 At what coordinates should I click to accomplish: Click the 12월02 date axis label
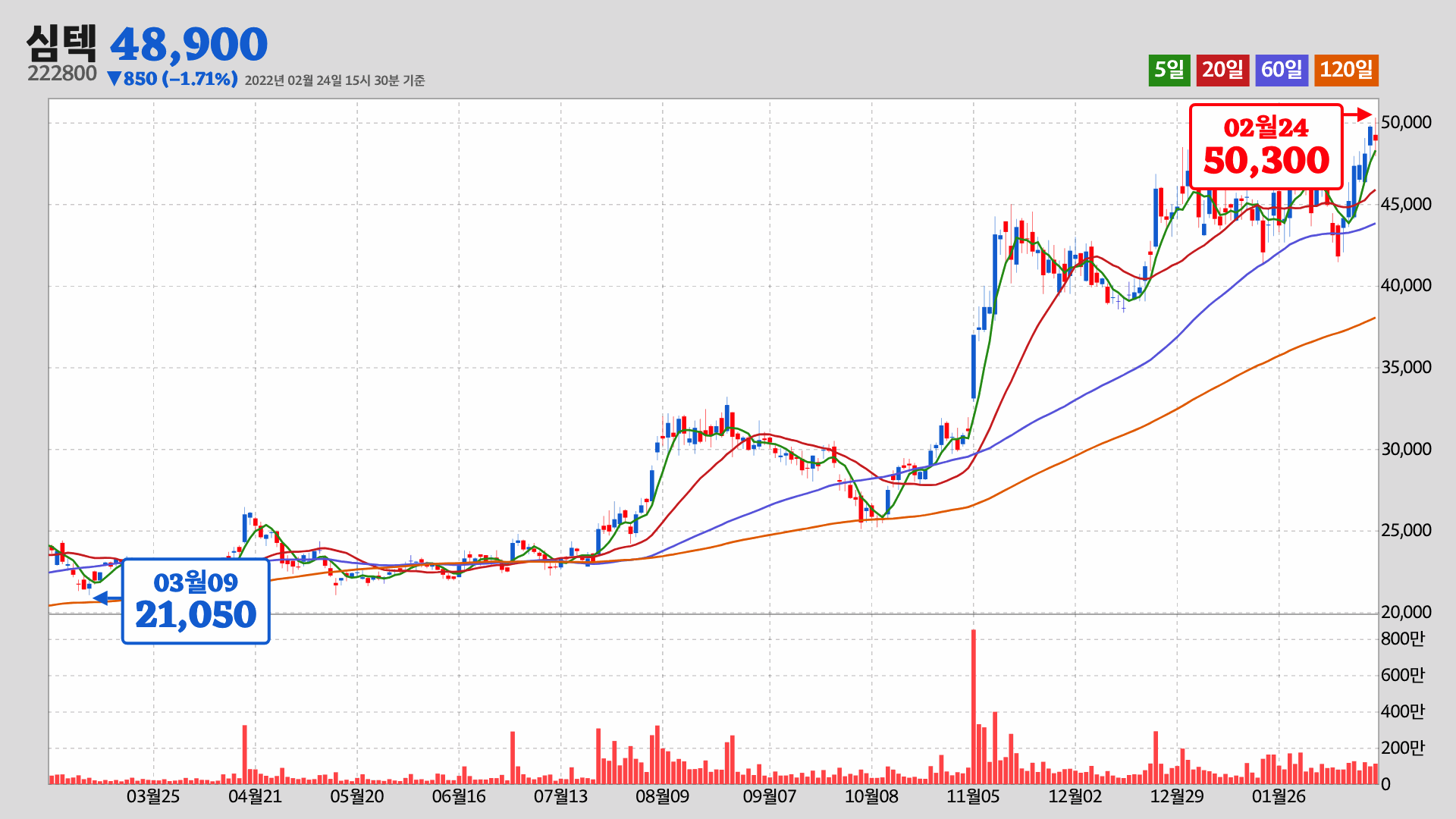point(1075,797)
